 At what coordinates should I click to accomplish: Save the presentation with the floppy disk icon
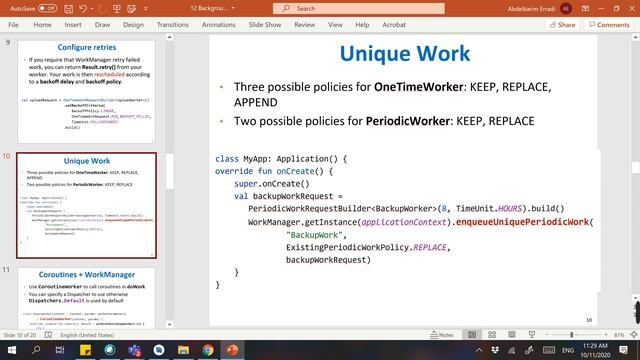(x=69, y=9)
